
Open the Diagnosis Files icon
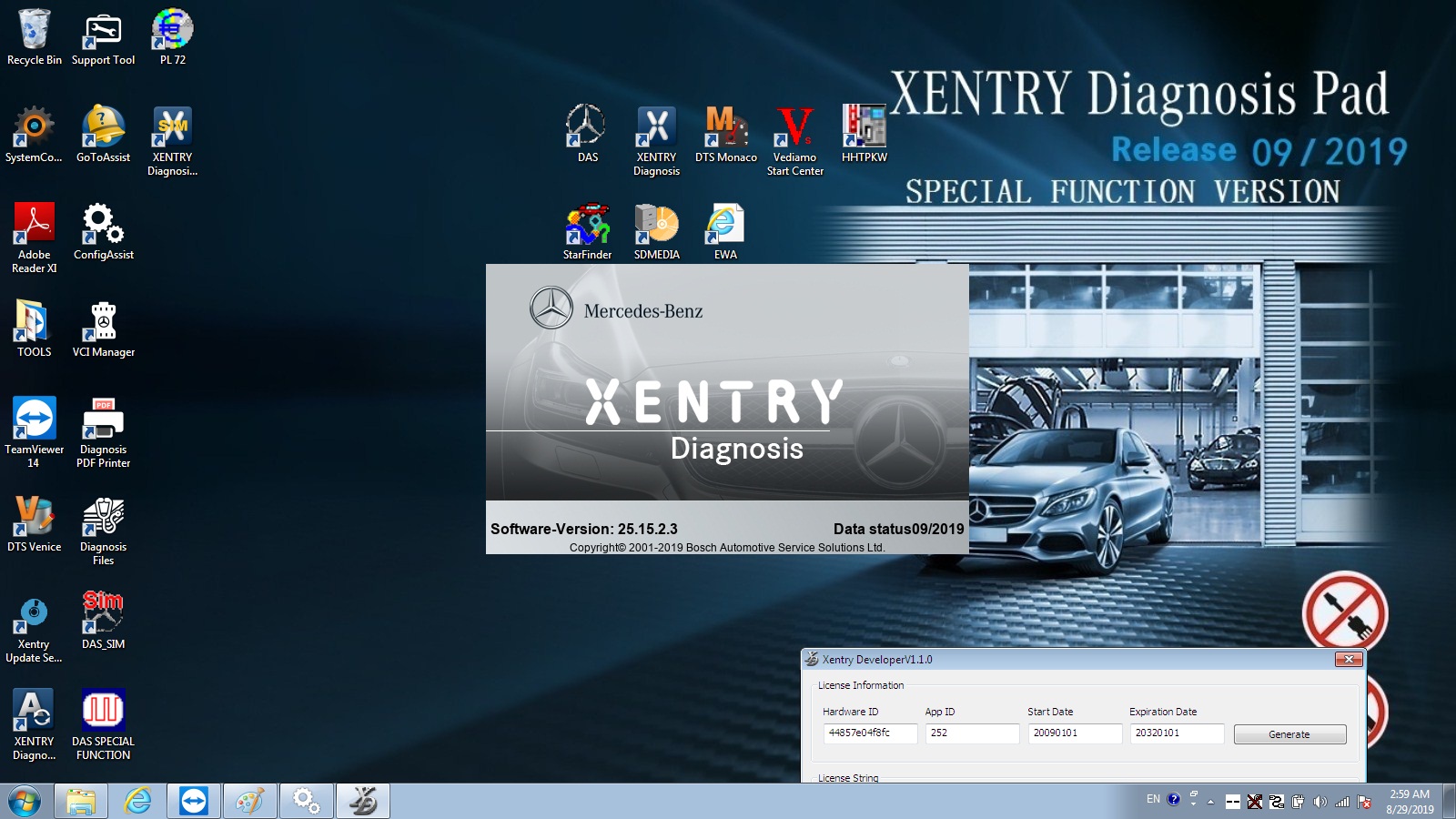tap(103, 531)
